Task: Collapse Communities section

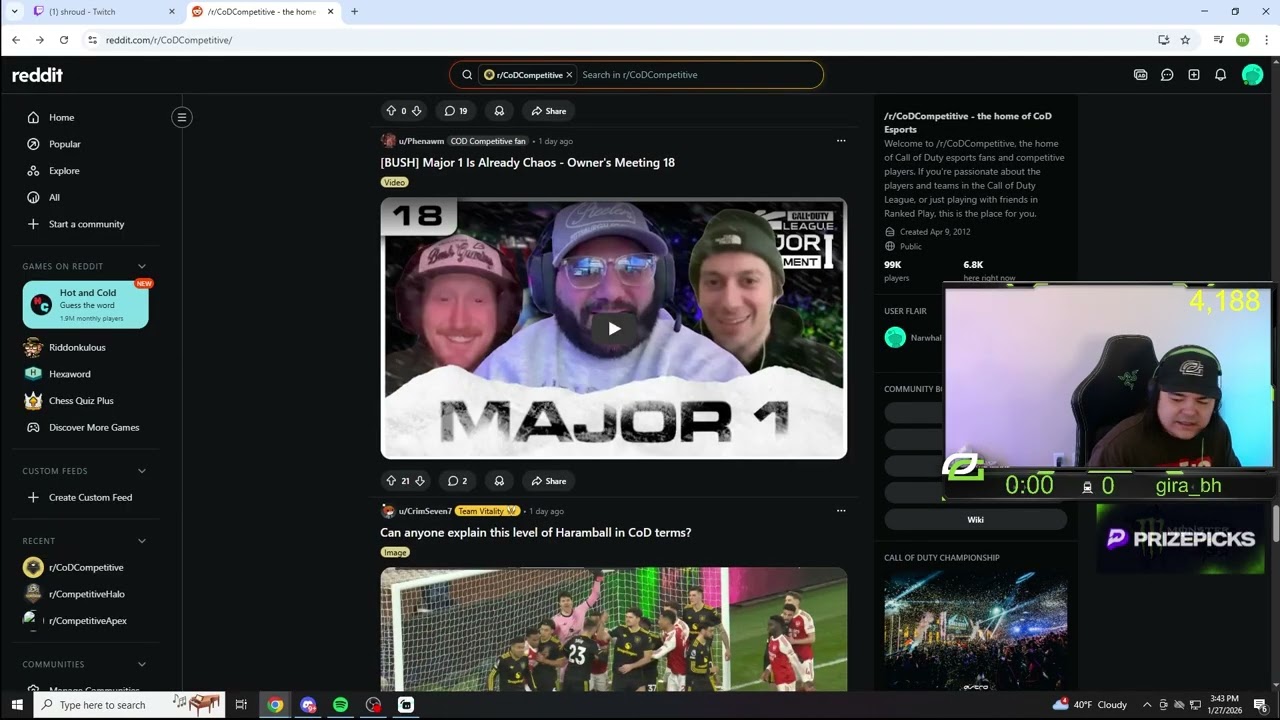Action: (142, 665)
